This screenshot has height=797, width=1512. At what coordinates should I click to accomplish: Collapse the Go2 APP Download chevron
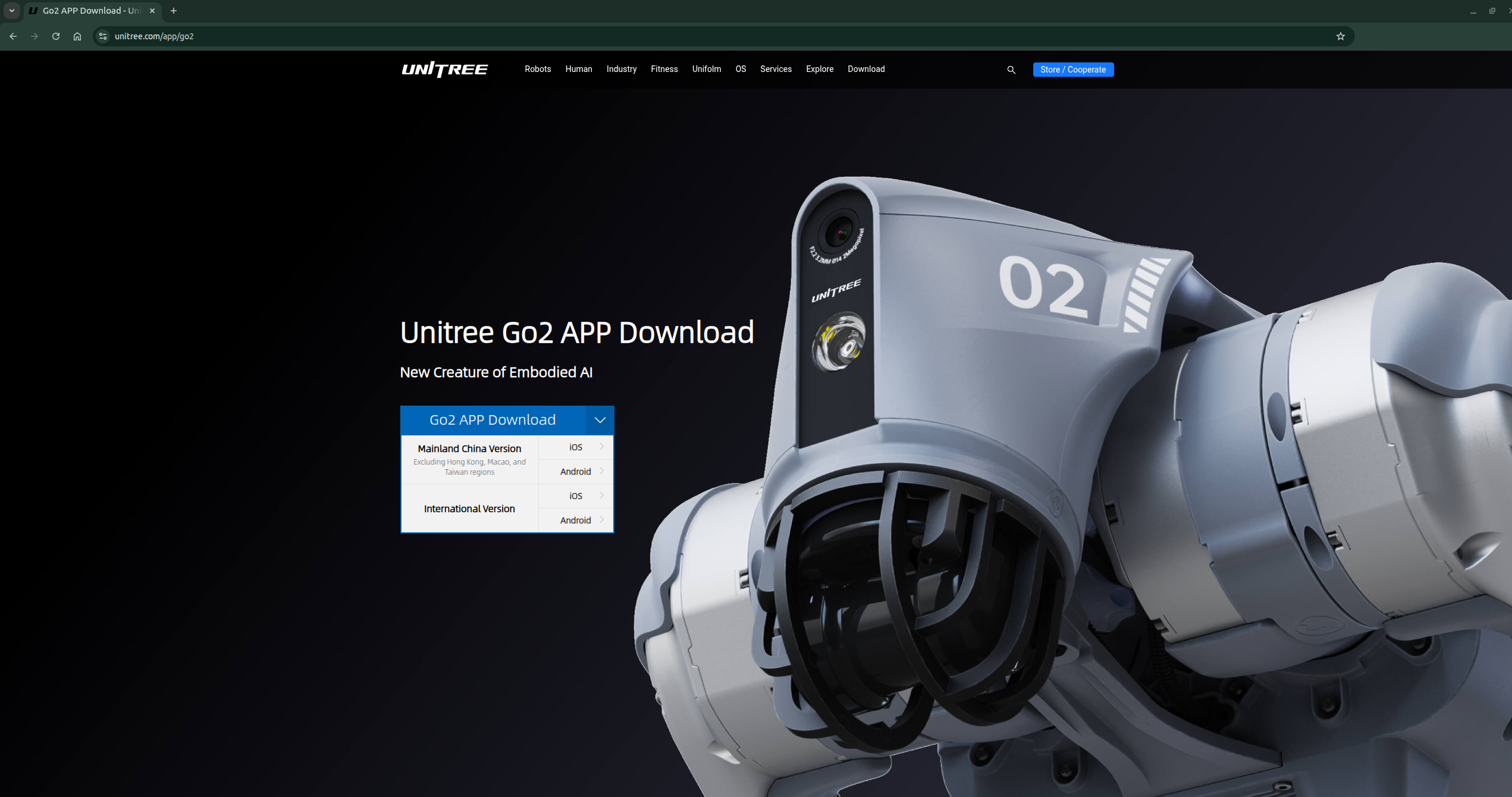[600, 420]
